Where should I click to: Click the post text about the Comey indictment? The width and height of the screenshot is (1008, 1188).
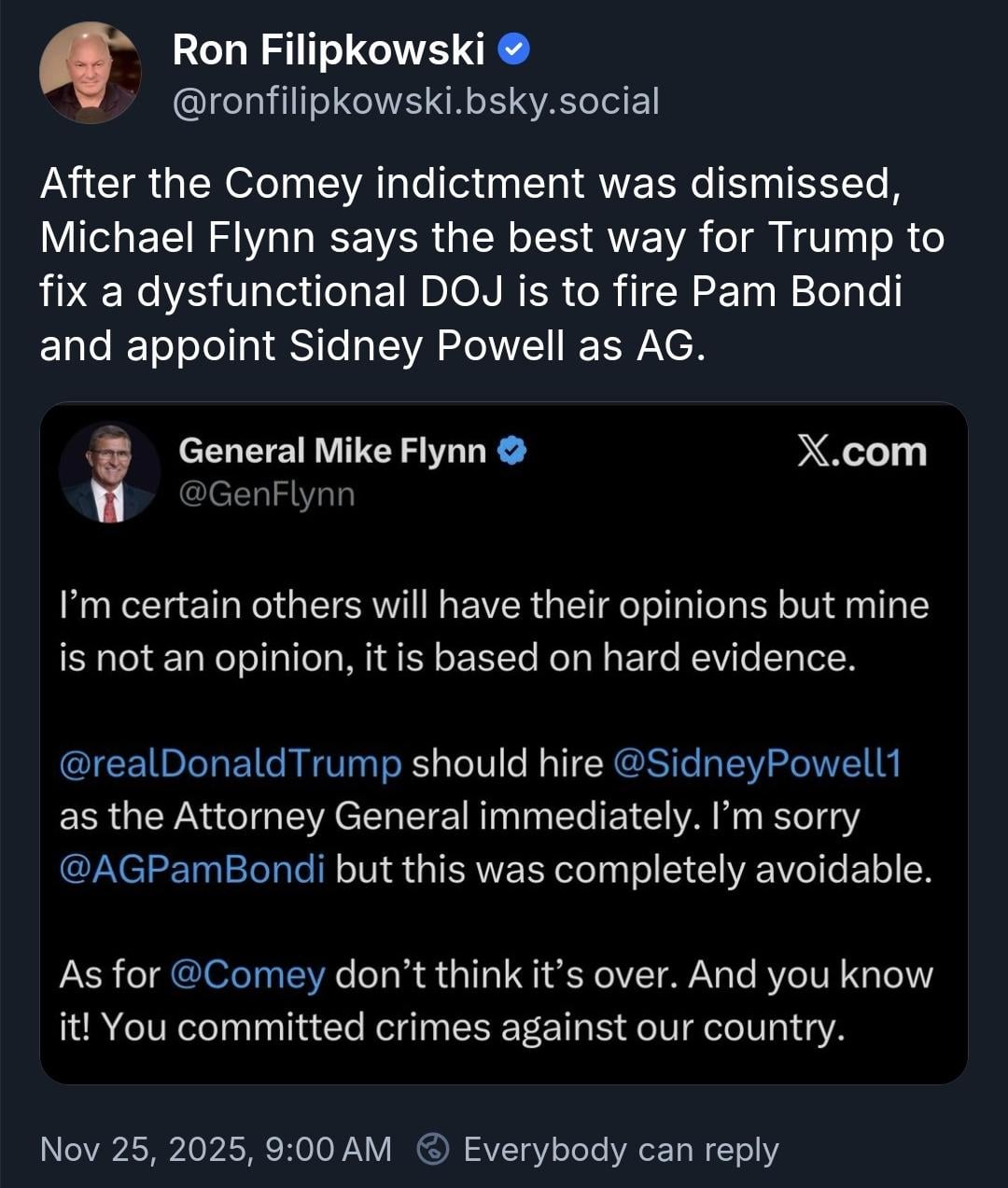point(492,265)
